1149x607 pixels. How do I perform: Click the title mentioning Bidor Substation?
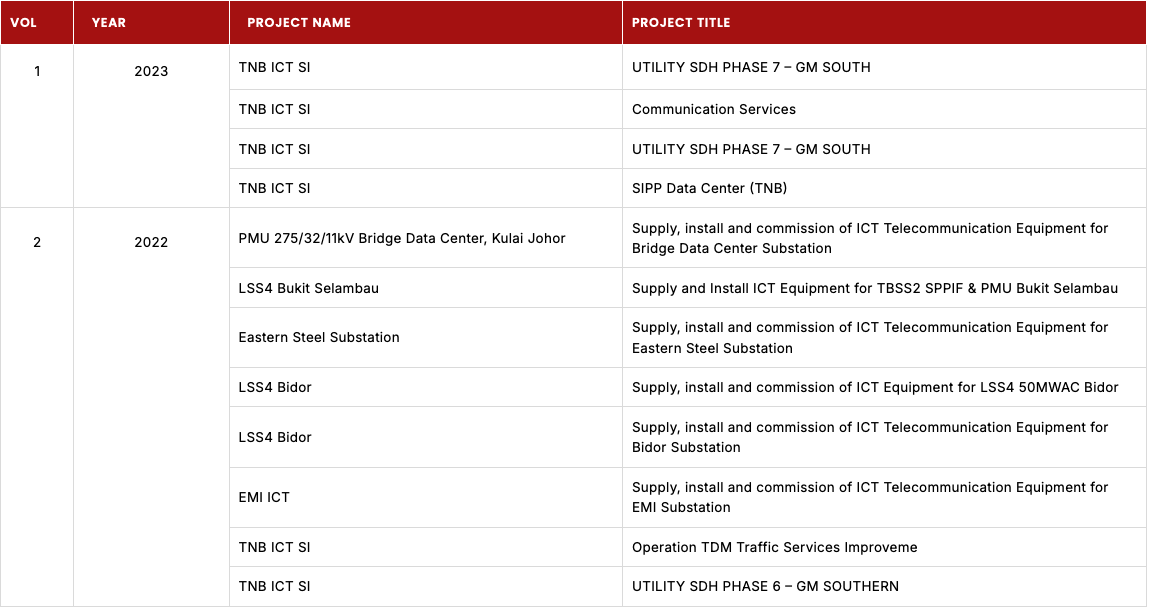pos(869,437)
